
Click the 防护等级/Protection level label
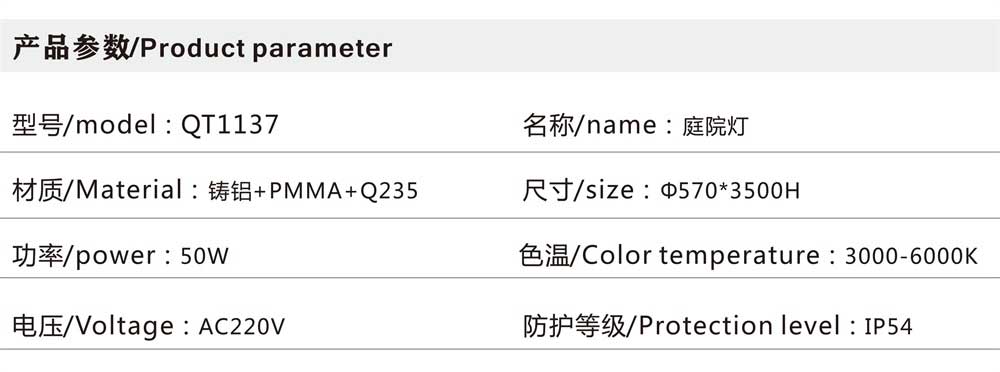pos(681,326)
